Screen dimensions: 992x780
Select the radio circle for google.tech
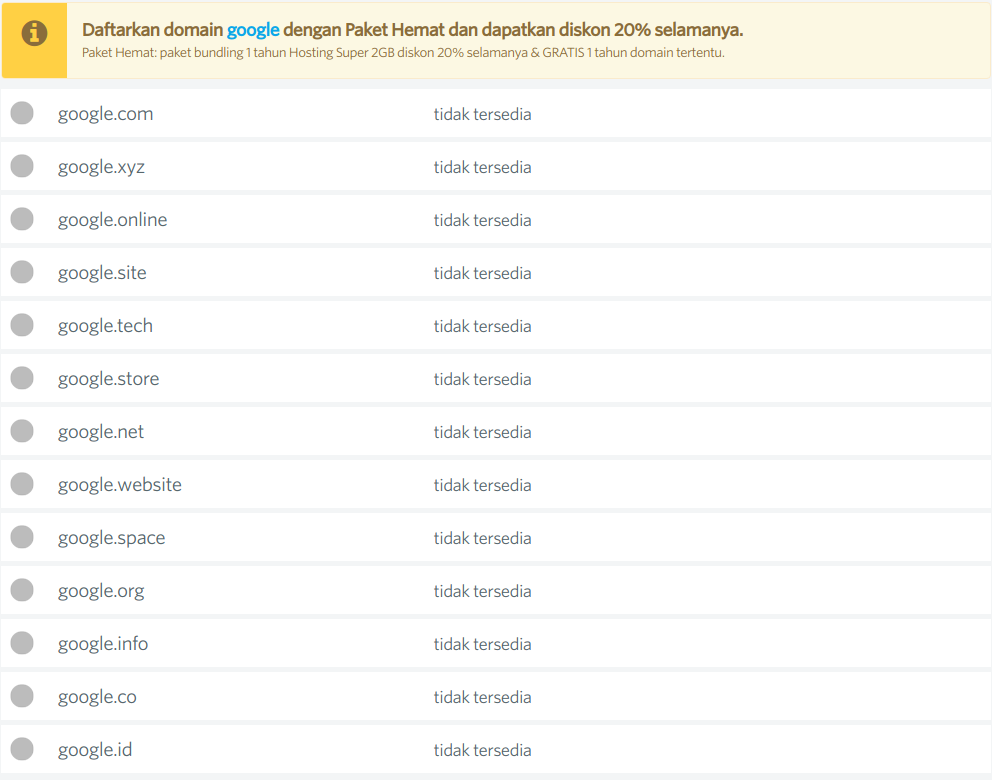click(22, 325)
